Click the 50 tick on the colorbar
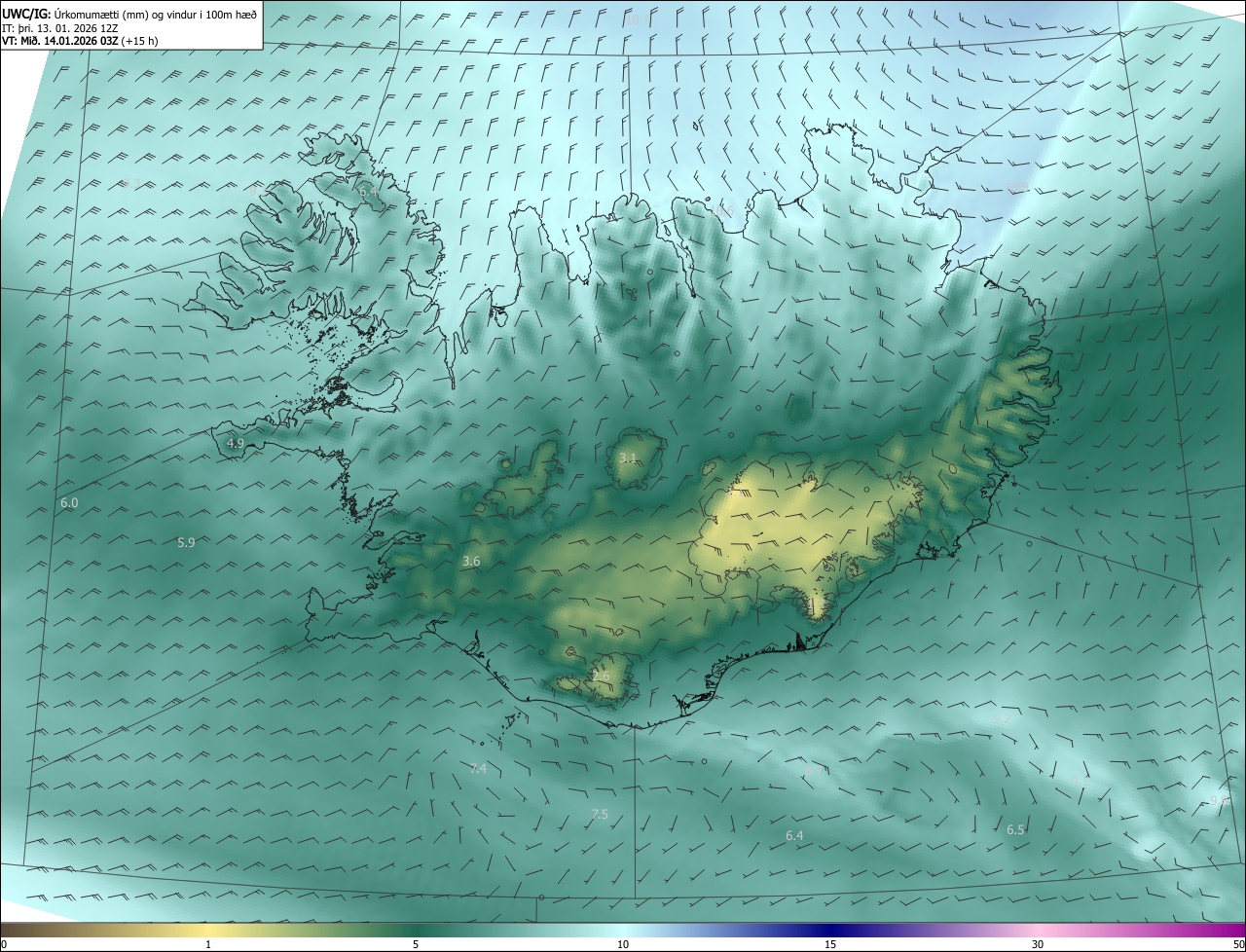 [1239, 945]
